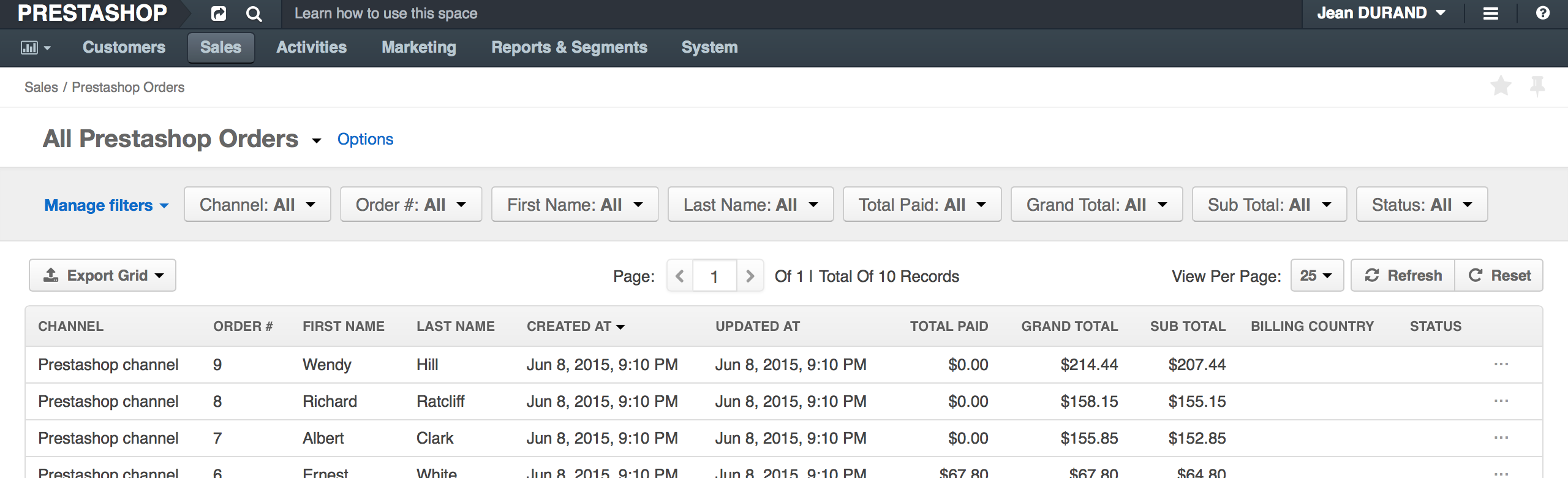Open Sub Total: All filter
Screen dimensions: 1568x478
[1269, 204]
